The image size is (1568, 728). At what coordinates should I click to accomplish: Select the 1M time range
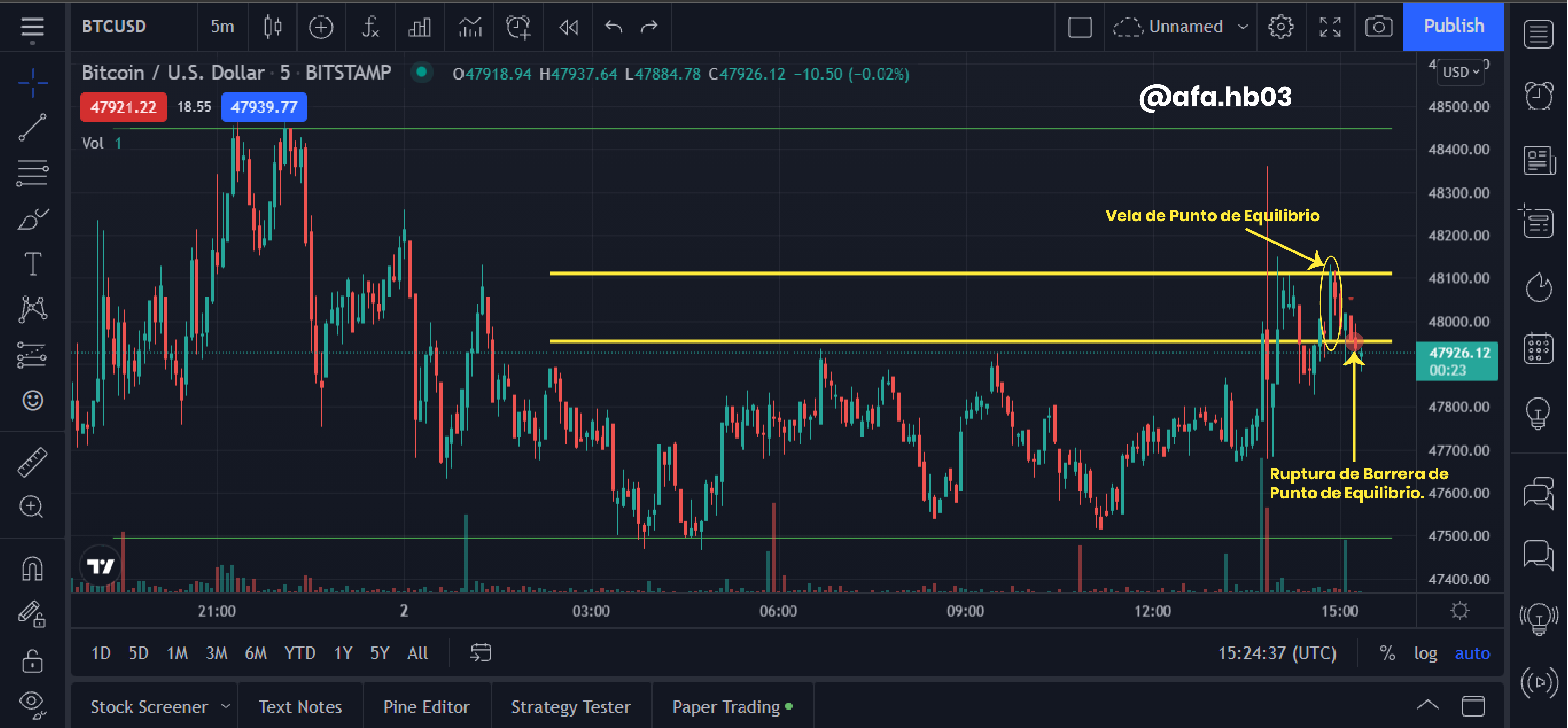pyautogui.click(x=177, y=653)
